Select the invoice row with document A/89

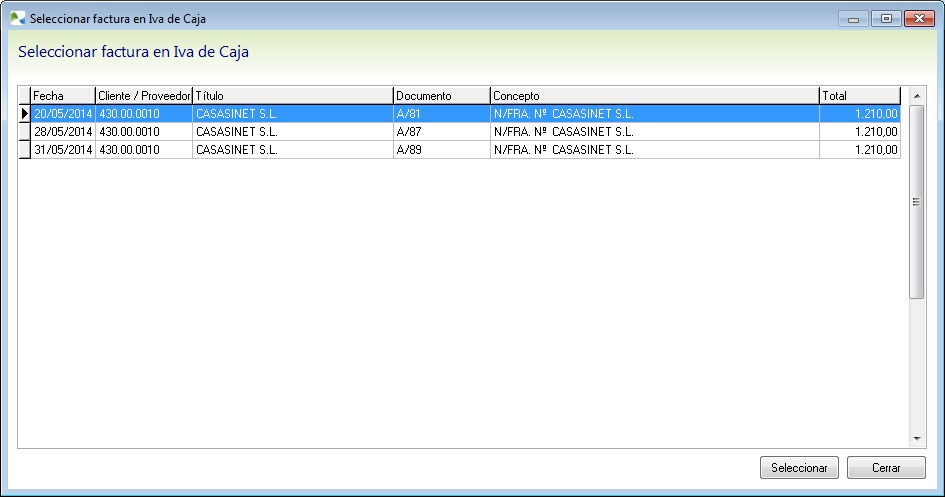[441, 150]
